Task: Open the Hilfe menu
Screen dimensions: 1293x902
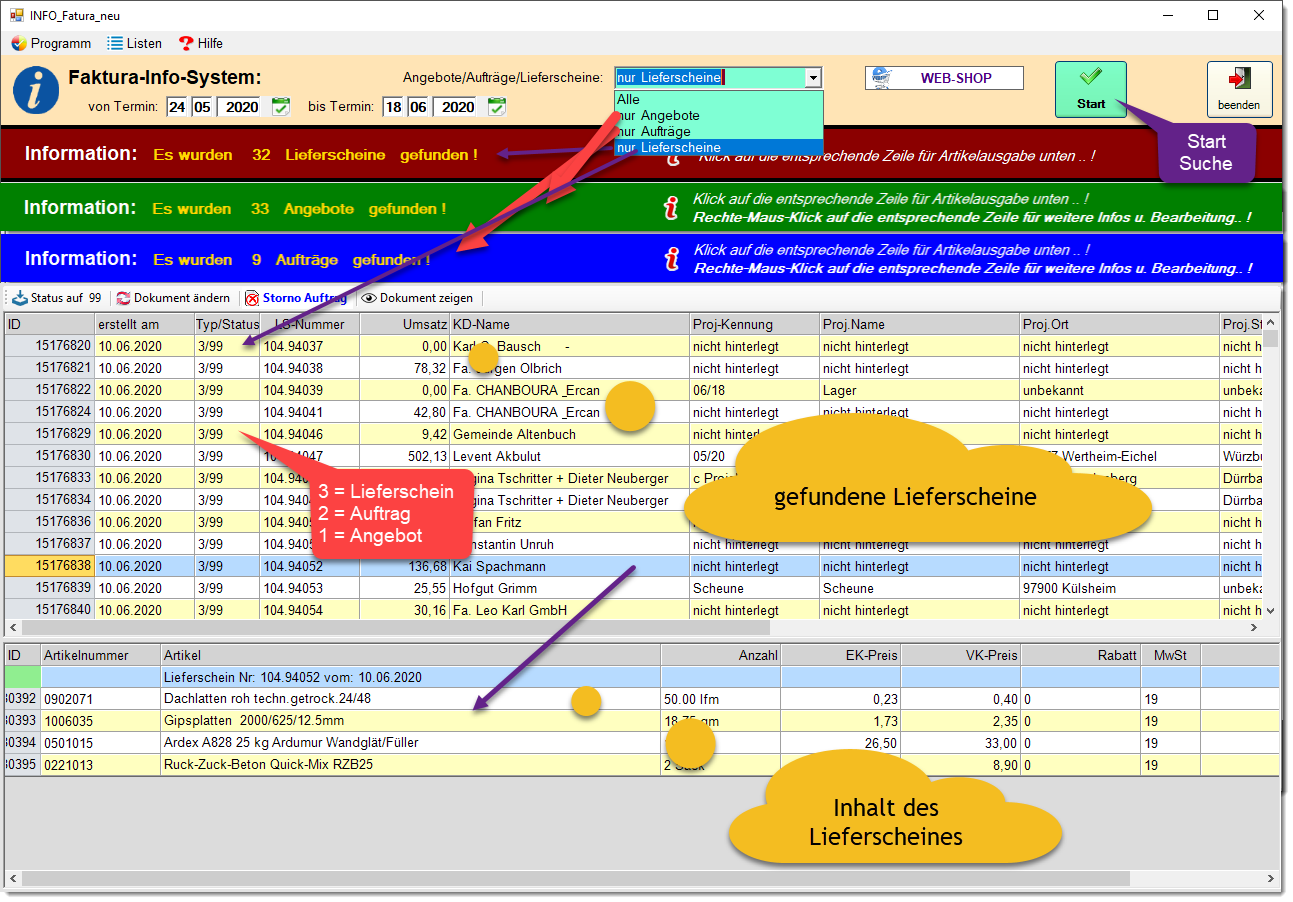Action: tap(200, 43)
